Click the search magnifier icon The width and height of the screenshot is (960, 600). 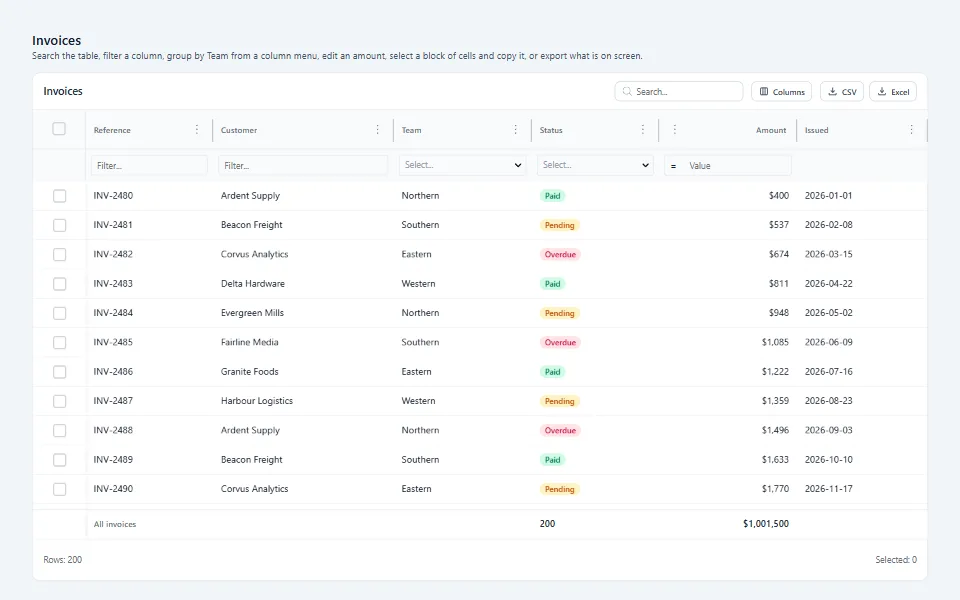point(627,91)
